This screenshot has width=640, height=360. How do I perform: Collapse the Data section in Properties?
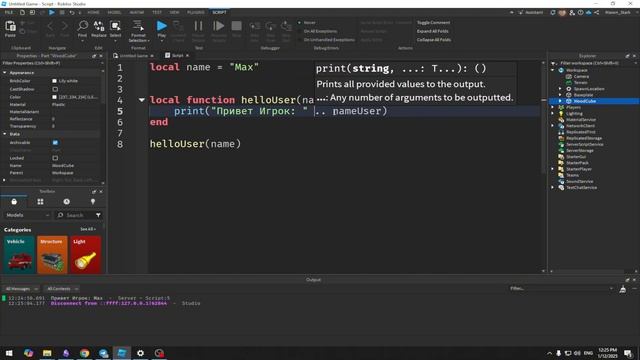point(5,134)
